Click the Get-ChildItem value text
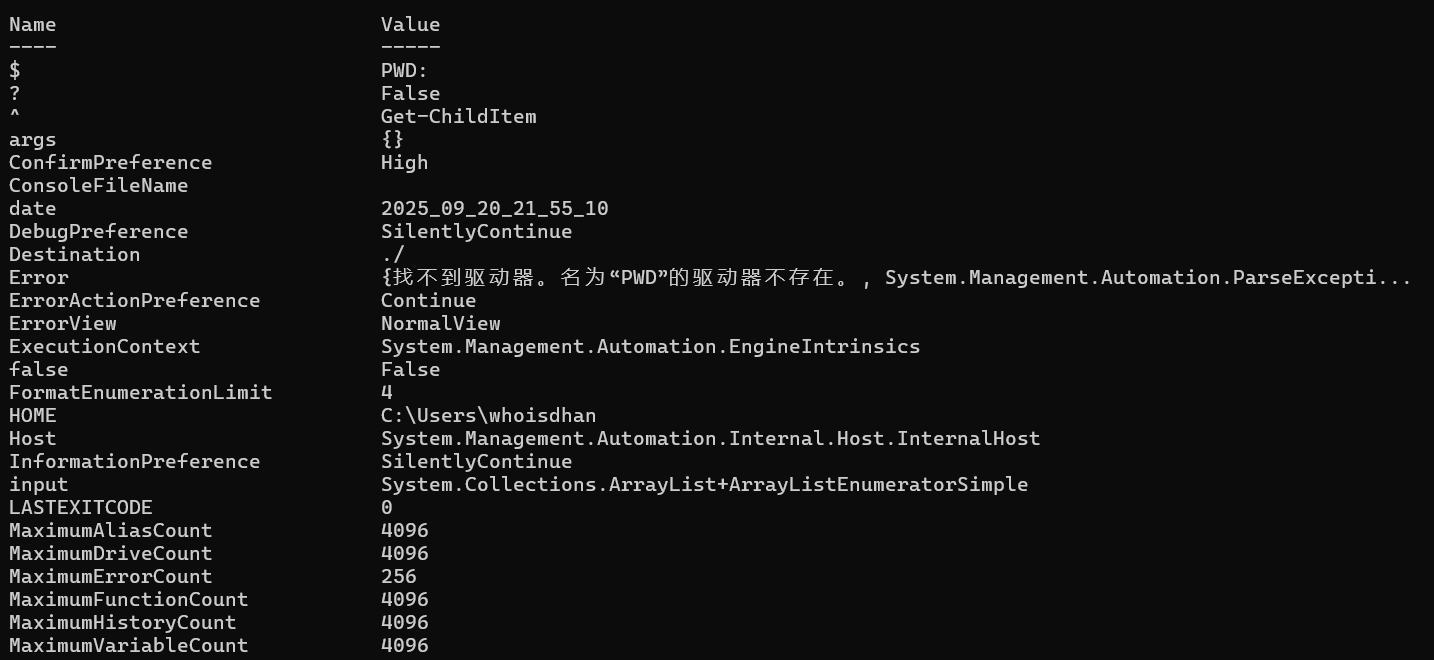Image resolution: width=1434 pixels, height=660 pixels. click(x=458, y=116)
